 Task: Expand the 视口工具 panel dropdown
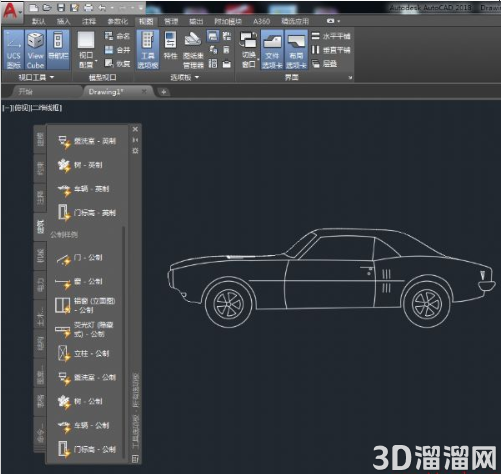[36, 78]
